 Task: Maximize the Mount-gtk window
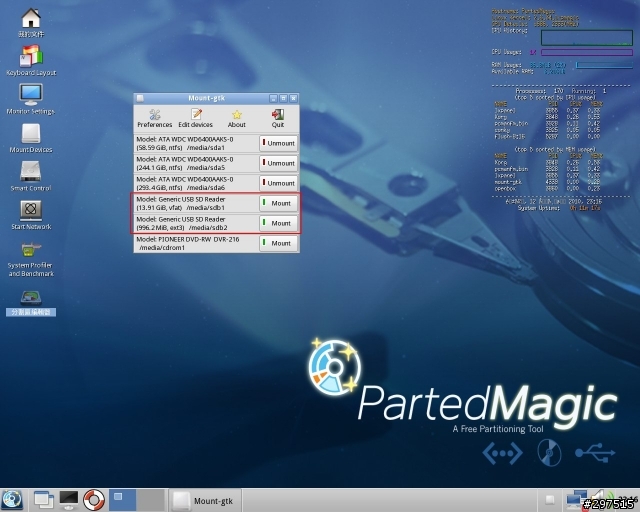coord(283,98)
